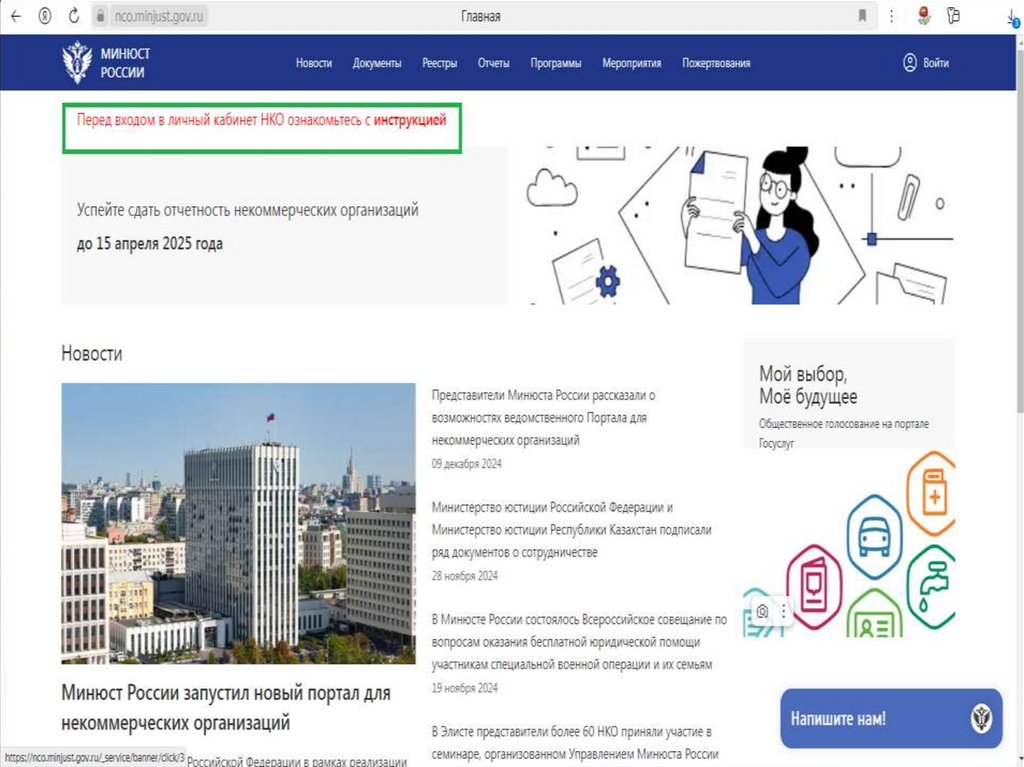Image resolution: width=1024 pixels, height=767 pixels.
Task: Open the Программы menu item
Action: 556,63
